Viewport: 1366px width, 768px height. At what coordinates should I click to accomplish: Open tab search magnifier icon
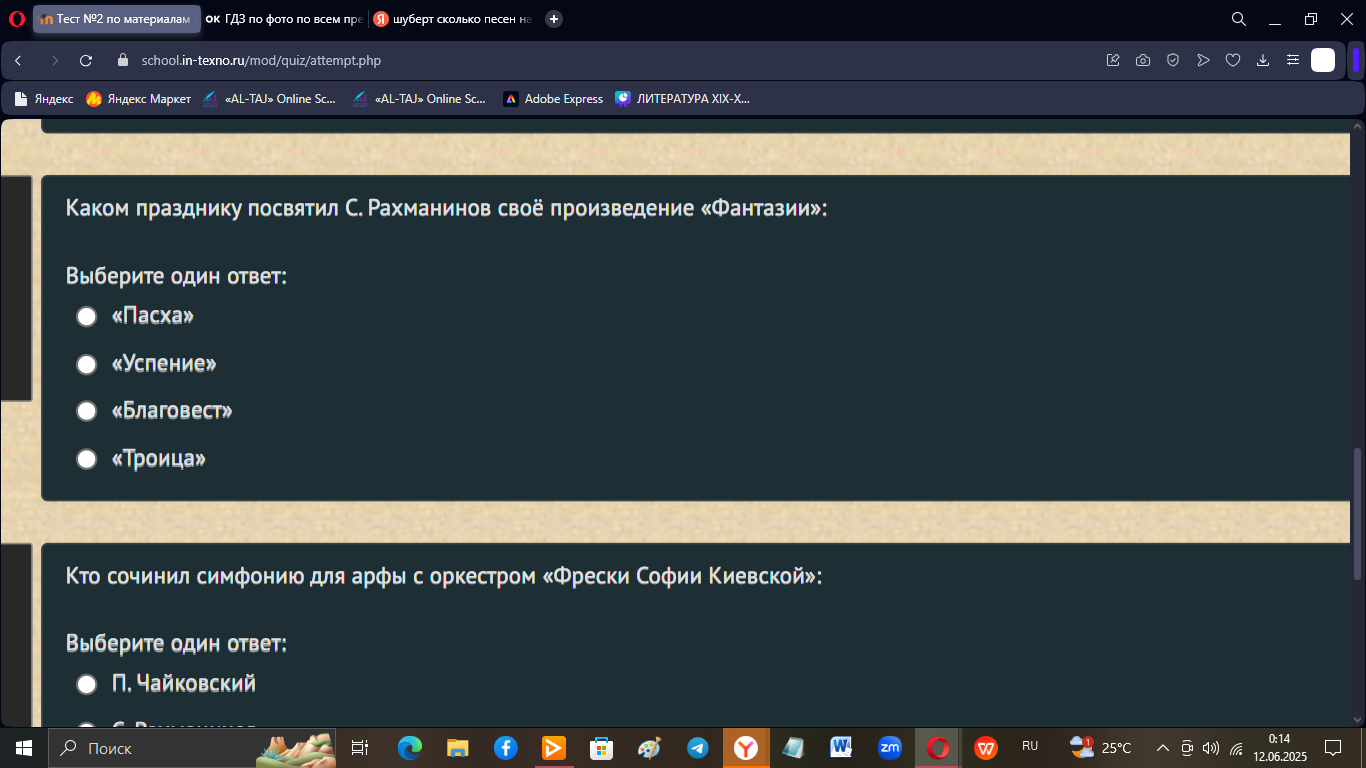(x=1238, y=19)
